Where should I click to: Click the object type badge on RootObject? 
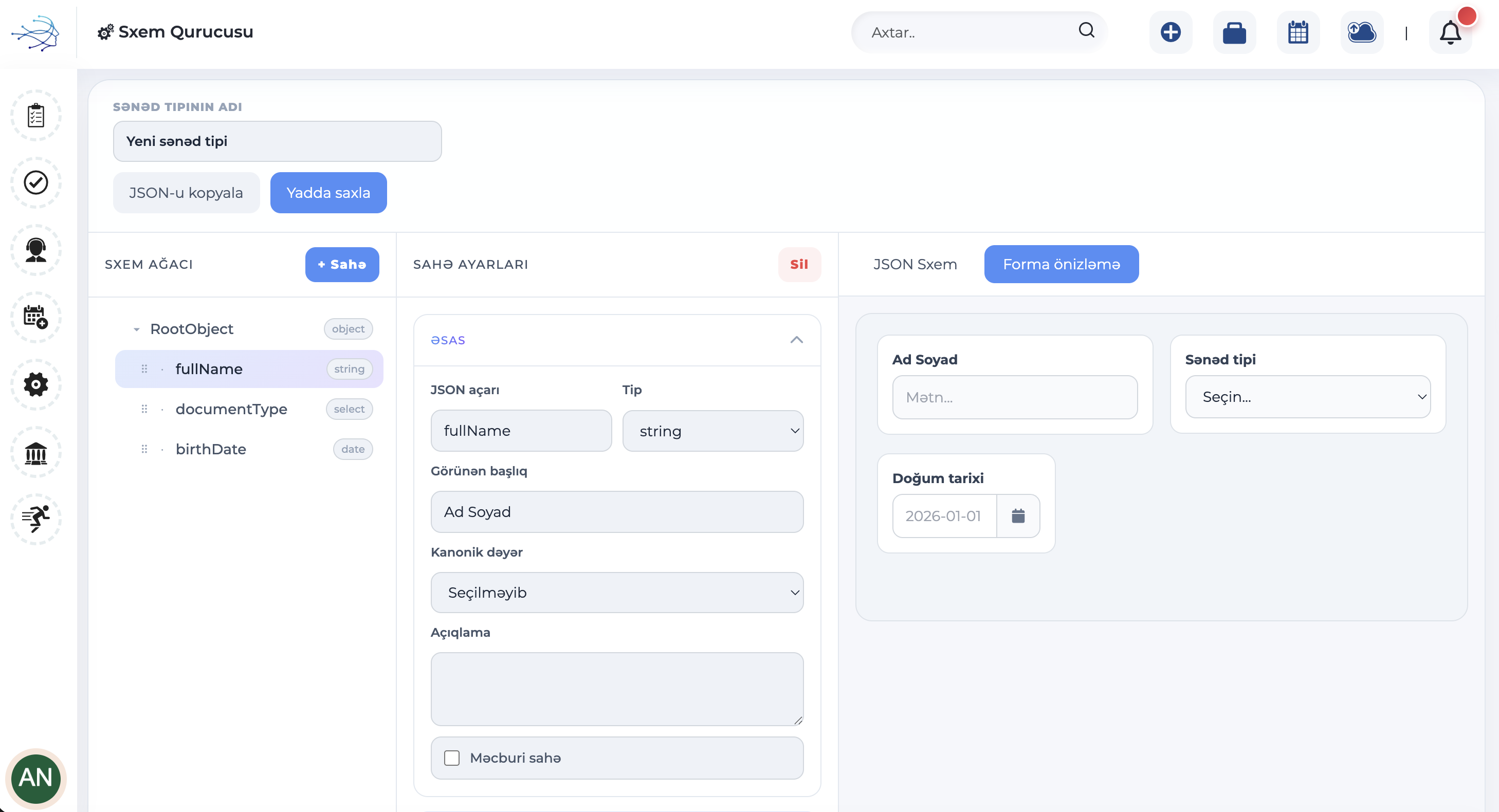tap(348, 329)
